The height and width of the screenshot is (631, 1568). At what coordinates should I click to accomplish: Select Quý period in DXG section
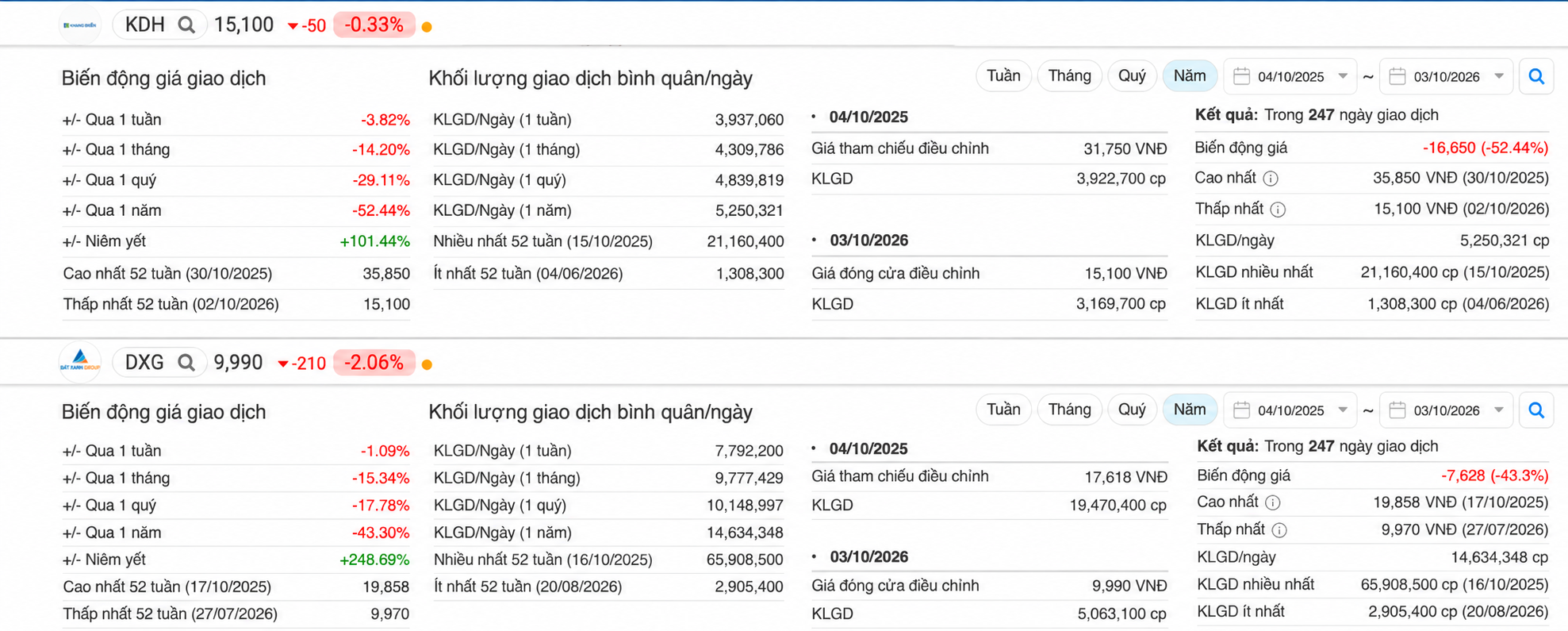(1132, 410)
